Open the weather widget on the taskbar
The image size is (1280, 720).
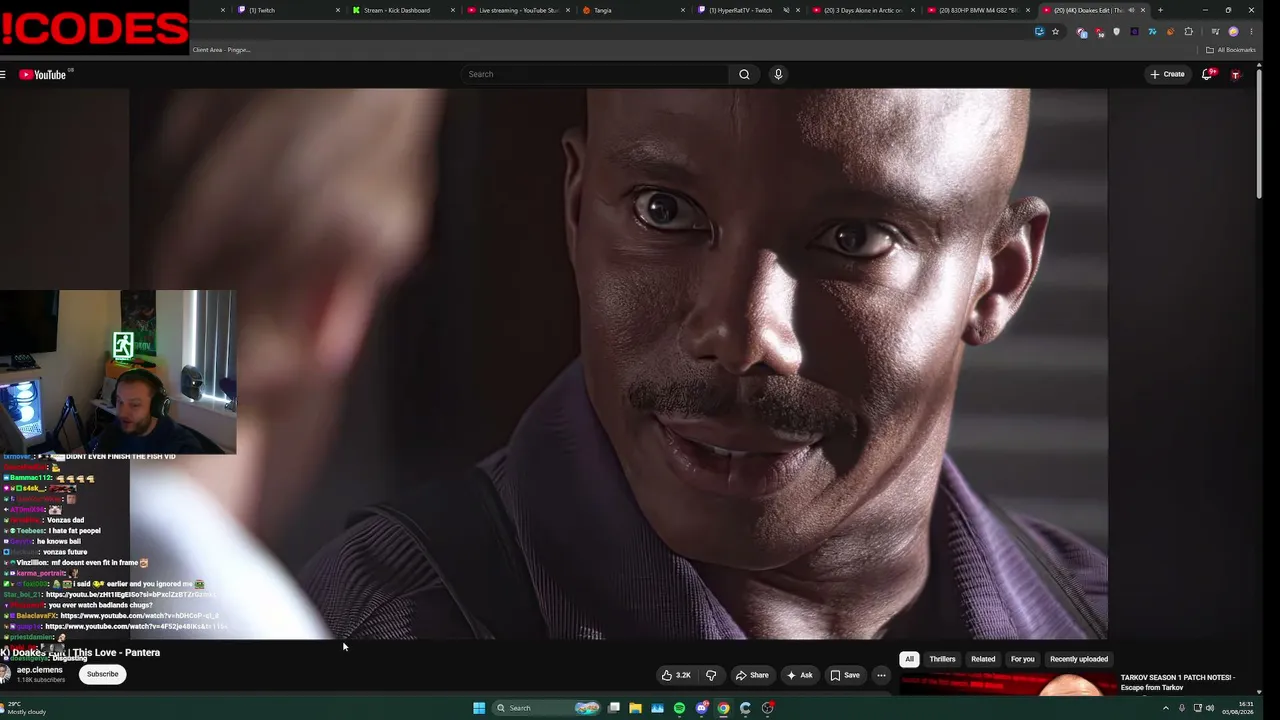pyautogui.click(x=25, y=708)
